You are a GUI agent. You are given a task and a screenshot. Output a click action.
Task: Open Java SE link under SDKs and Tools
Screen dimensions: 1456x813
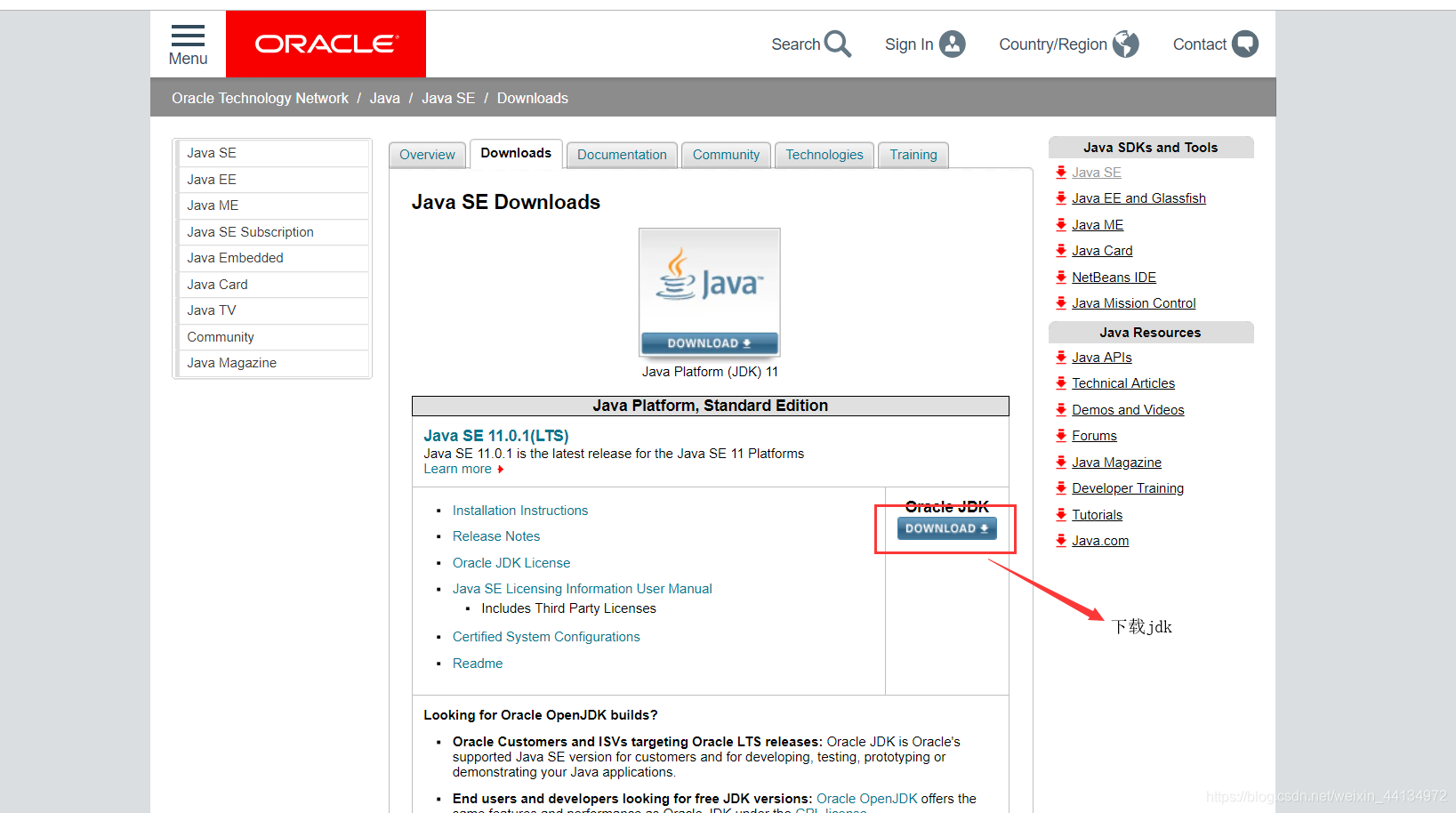coord(1096,173)
